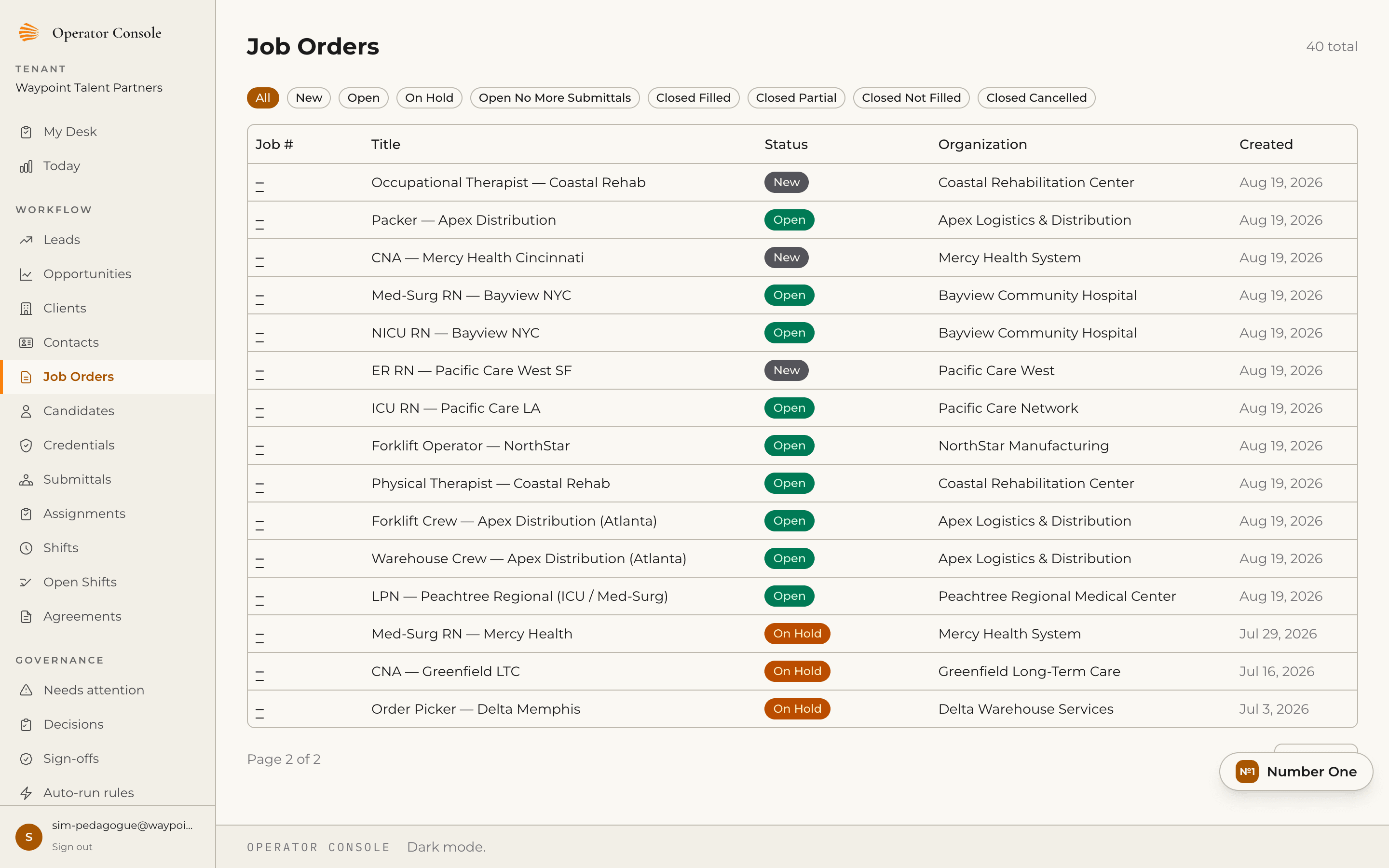Image resolution: width=1389 pixels, height=868 pixels.
Task: Click the Agreements file icon
Action: [x=26, y=617]
